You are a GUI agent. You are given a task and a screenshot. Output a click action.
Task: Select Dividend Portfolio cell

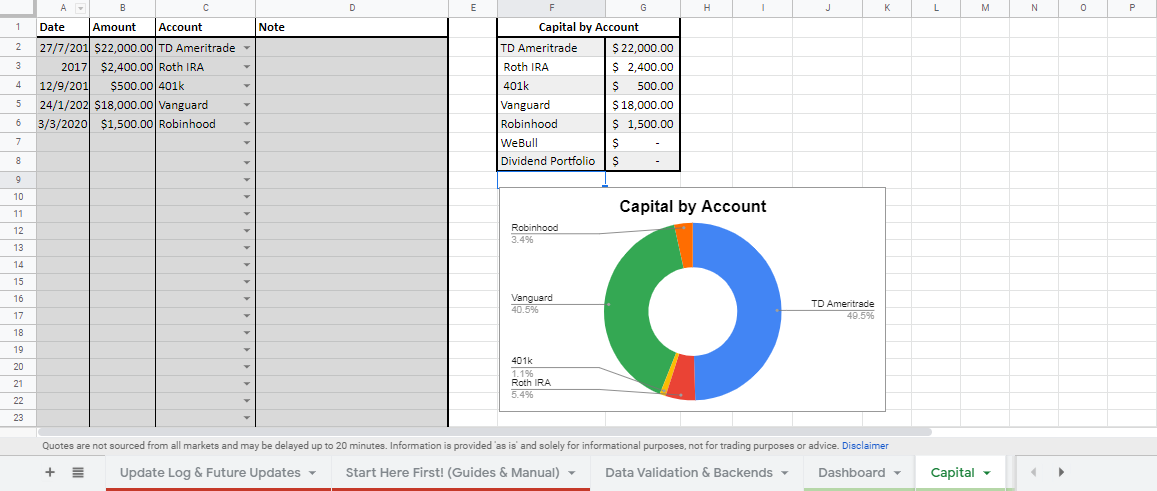[552, 162]
